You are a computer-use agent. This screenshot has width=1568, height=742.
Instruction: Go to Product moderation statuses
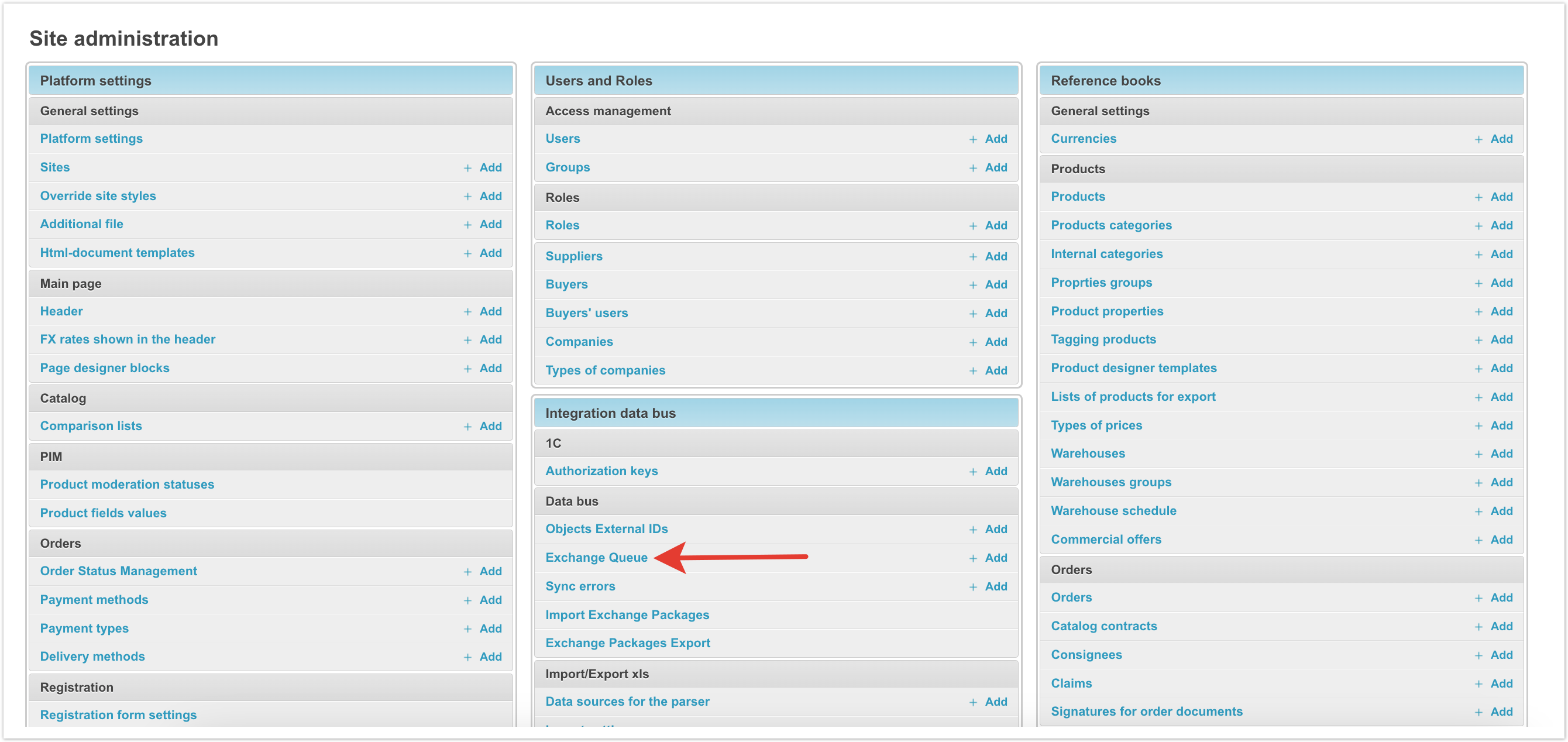point(126,485)
